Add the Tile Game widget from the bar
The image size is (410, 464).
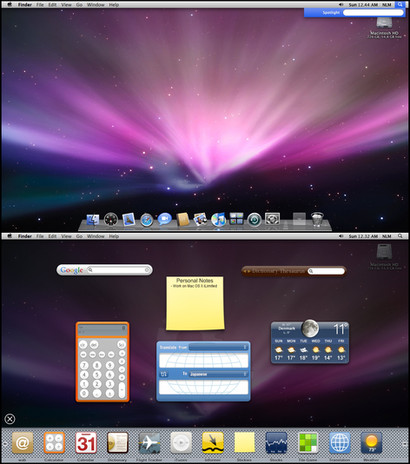[x=308, y=443]
